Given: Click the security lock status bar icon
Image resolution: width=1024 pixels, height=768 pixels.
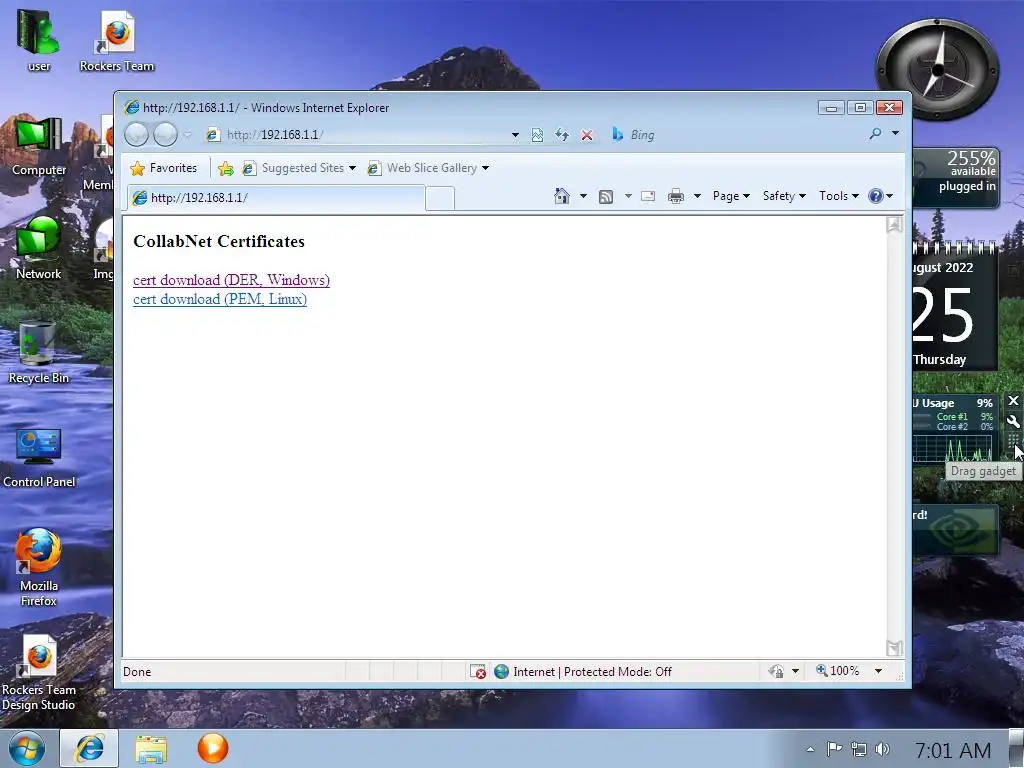Looking at the screenshot, I should [x=776, y=671].
